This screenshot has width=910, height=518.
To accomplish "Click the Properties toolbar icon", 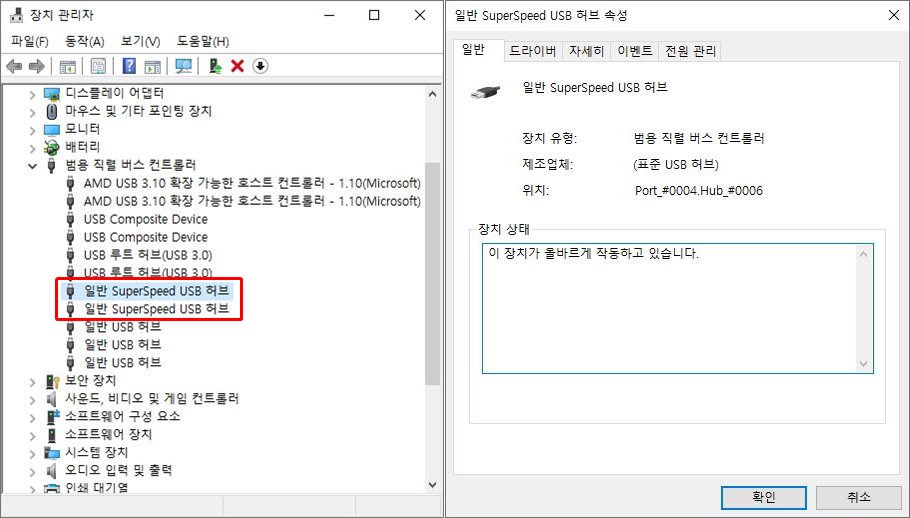I will coord(98,66).
